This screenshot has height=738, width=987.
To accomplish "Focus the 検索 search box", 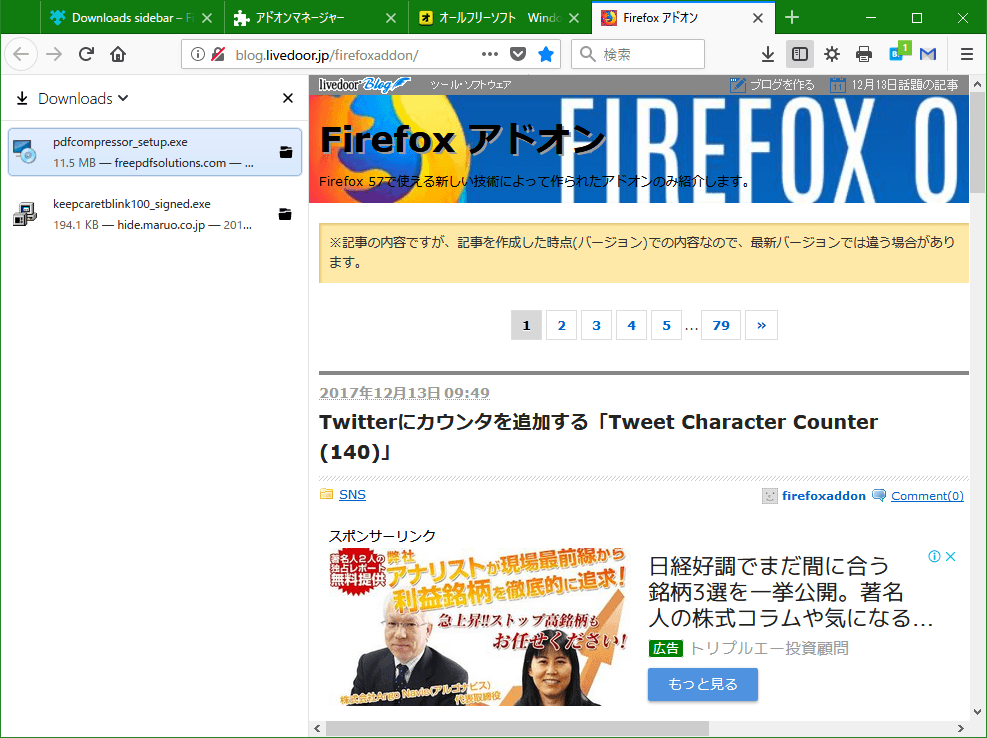I will [x=638, y=54].
